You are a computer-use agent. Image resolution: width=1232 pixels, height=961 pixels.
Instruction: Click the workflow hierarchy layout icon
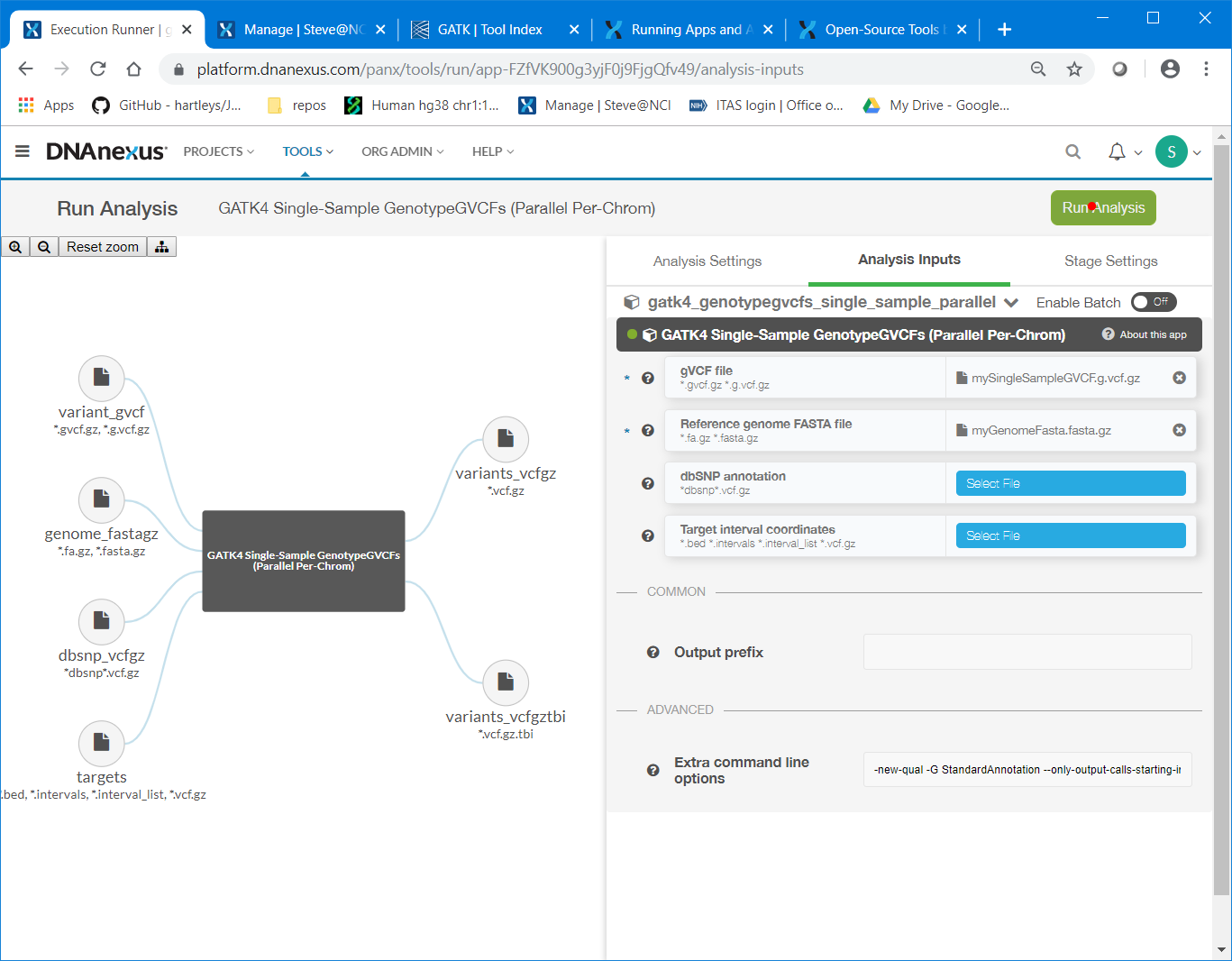[162, 247]
